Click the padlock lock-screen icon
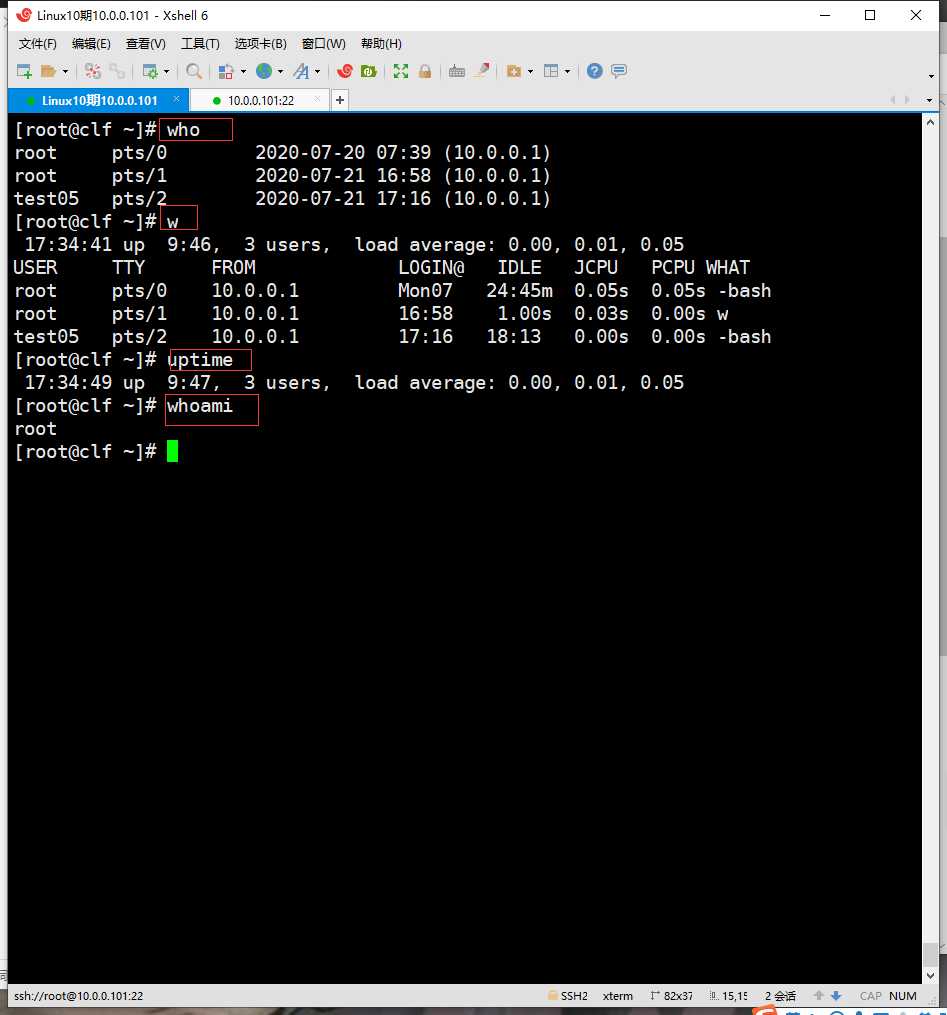947x1015 pixels. tap(425, 71)
